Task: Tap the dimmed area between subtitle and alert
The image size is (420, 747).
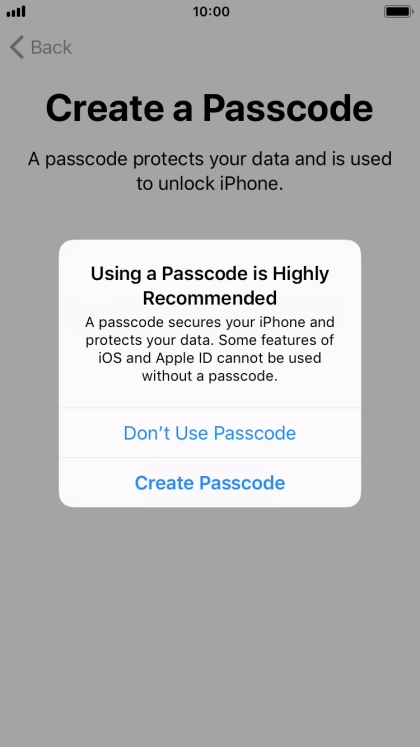Action: pos(210,217)
